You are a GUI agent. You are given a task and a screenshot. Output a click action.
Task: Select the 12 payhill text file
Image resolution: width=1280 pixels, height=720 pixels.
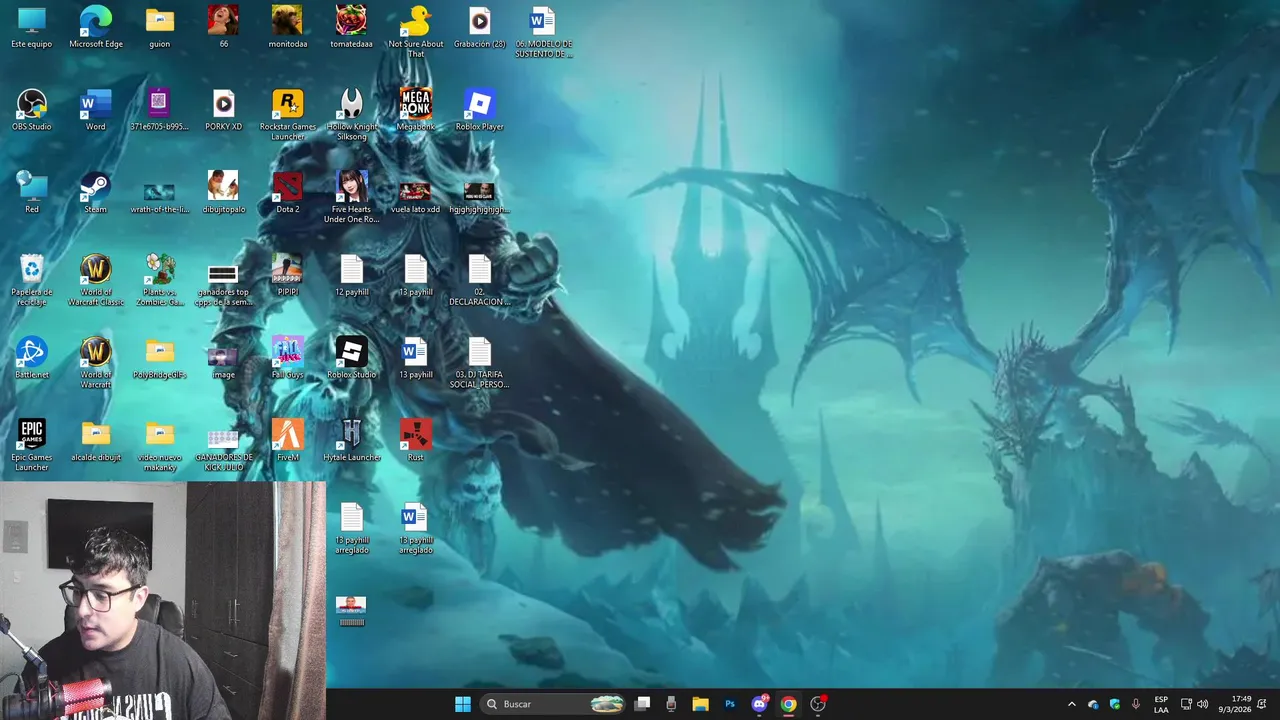[x=351, y=276]
